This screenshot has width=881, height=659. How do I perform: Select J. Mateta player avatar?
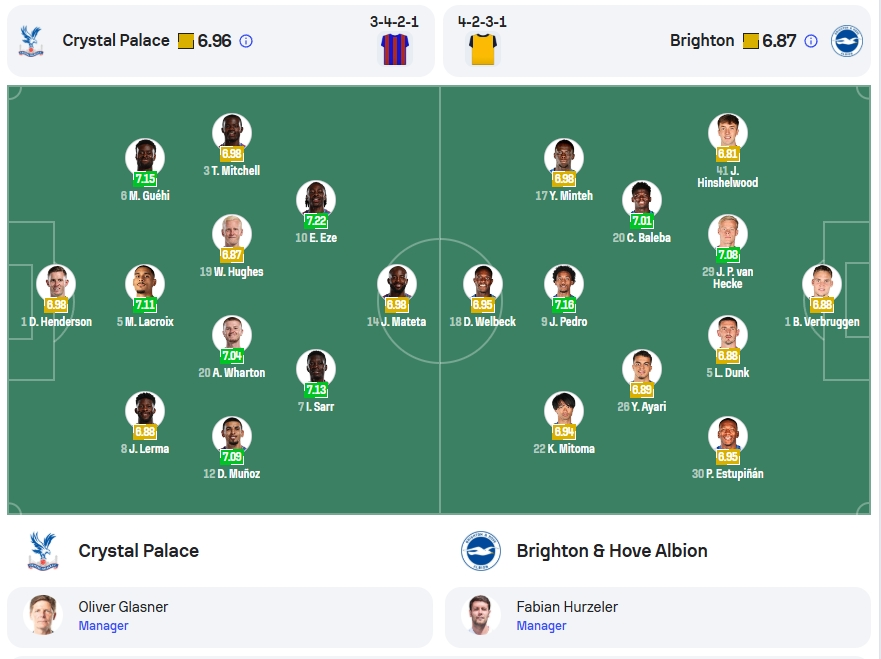point(397,284)
